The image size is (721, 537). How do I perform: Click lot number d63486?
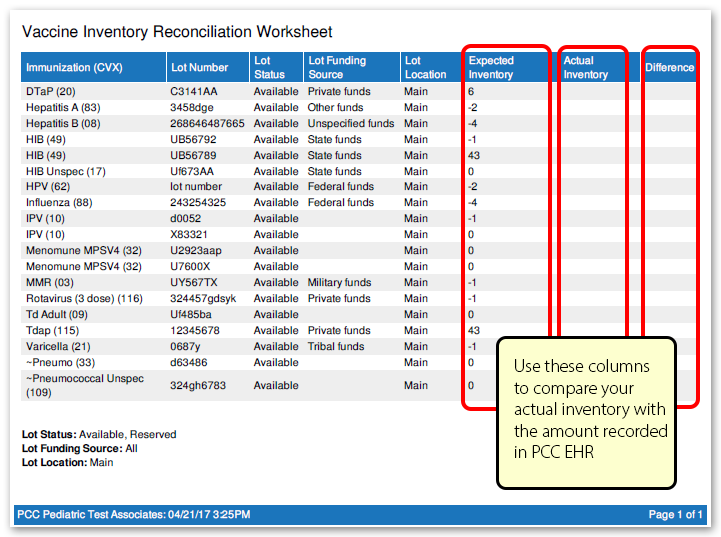tap(189, 363)
